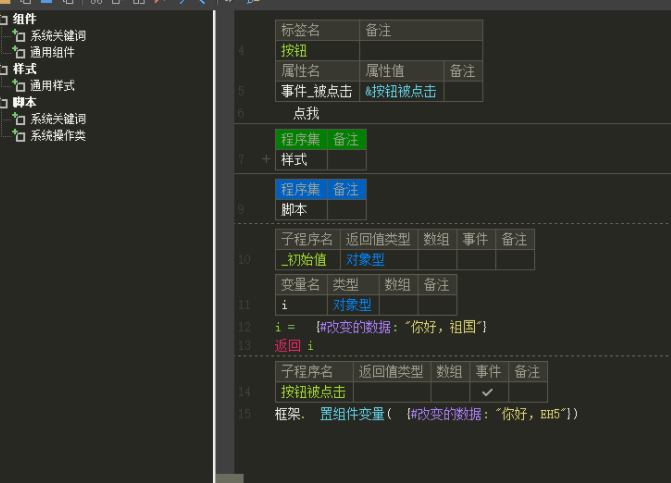The image size is (671, 483).
Task: Select 系统关键词 under the 组件 node
Action: click(x=58, y=36)
